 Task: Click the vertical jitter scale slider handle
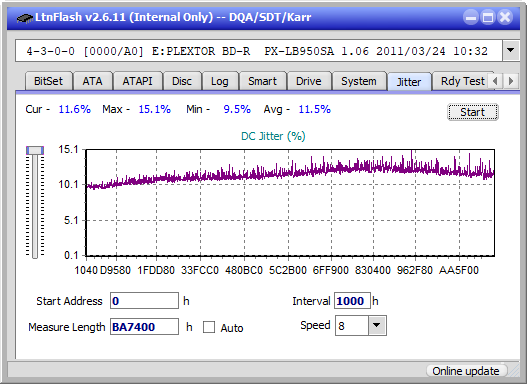coord(35,150)
